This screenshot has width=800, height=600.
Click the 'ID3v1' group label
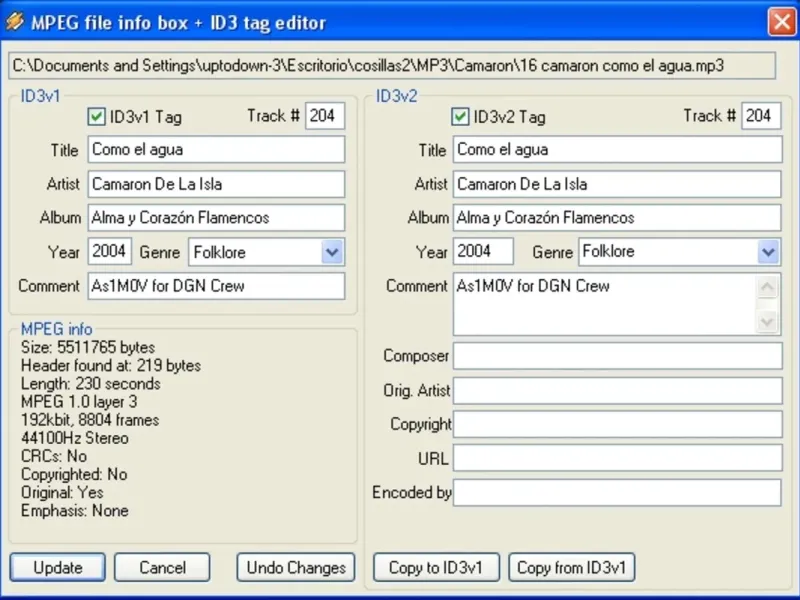[x=40, y=96]
